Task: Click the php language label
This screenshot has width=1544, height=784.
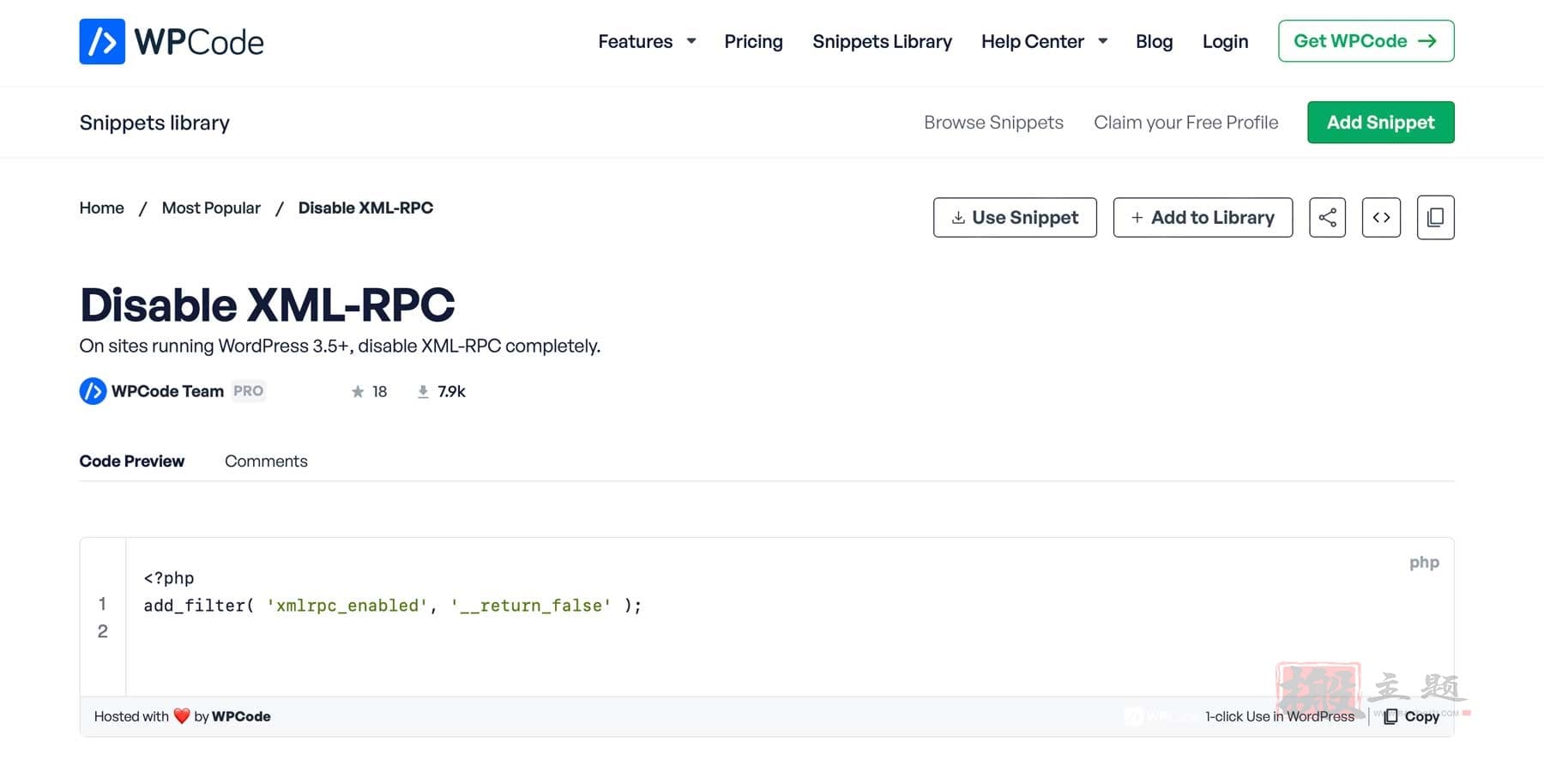Action: pyautogui.click(x=1424, y=563)
